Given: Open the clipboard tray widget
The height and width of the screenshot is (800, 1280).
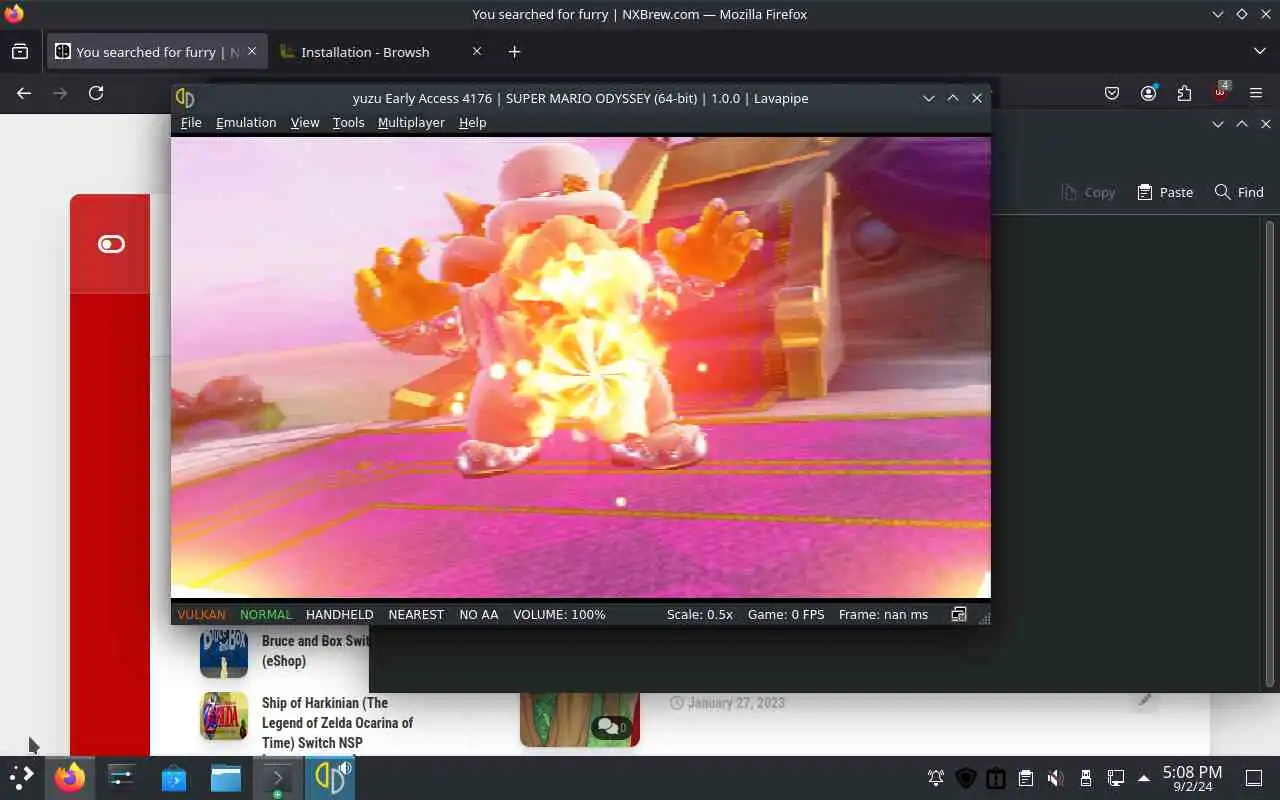Looking at the screenshot, I should (x=1026, y=778).
